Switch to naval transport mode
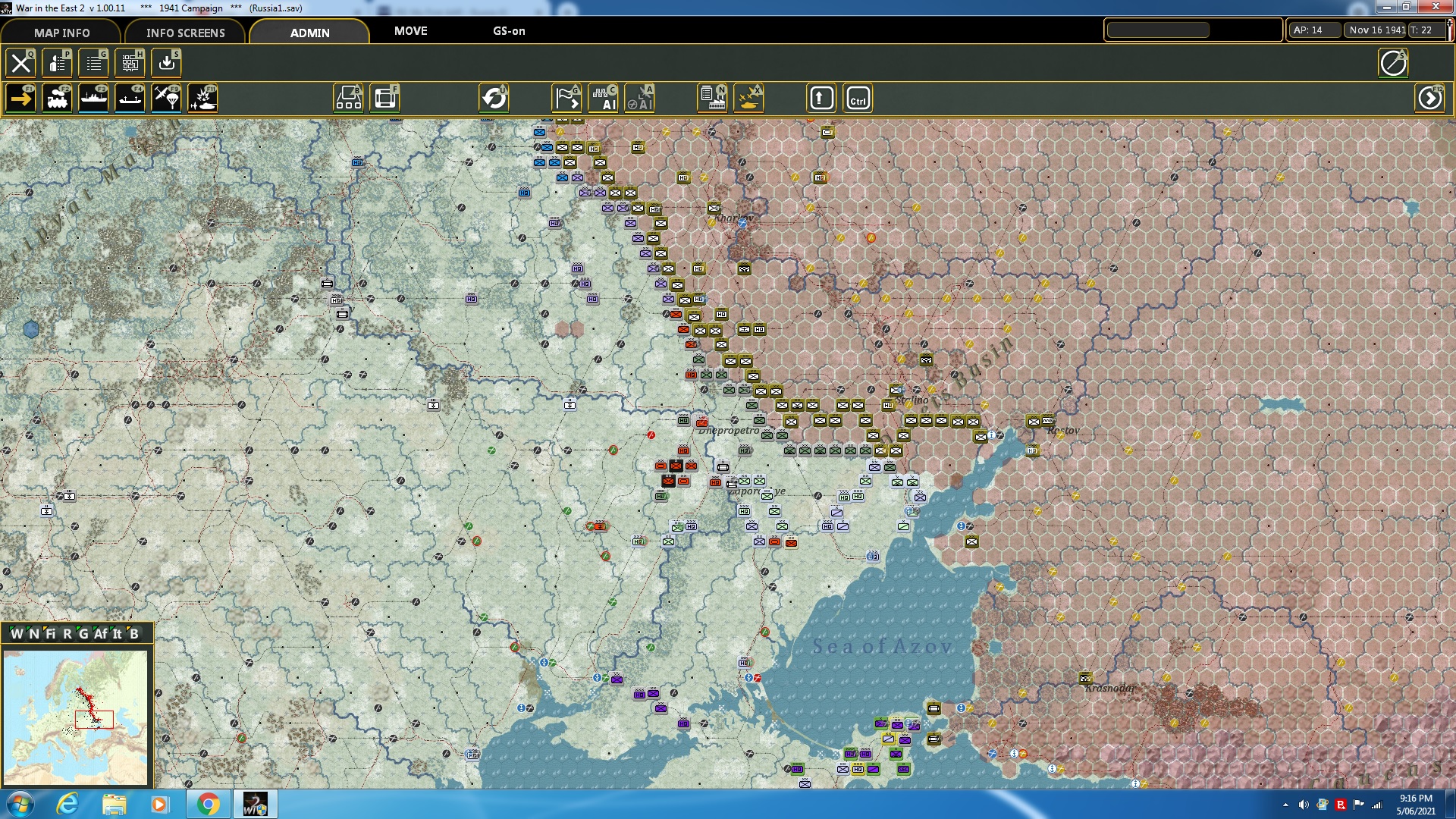This screenshot has width=1456, height=819. click(93, 98)
